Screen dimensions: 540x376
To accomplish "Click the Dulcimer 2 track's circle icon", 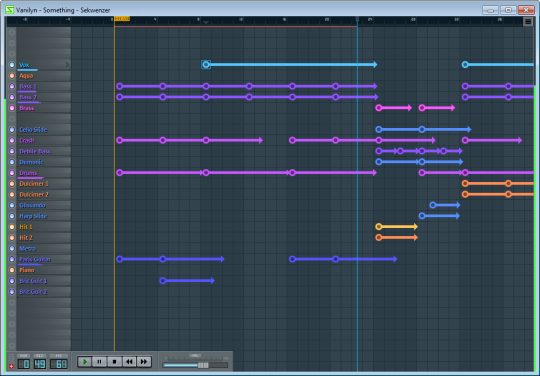I will [x=12, y=194].
